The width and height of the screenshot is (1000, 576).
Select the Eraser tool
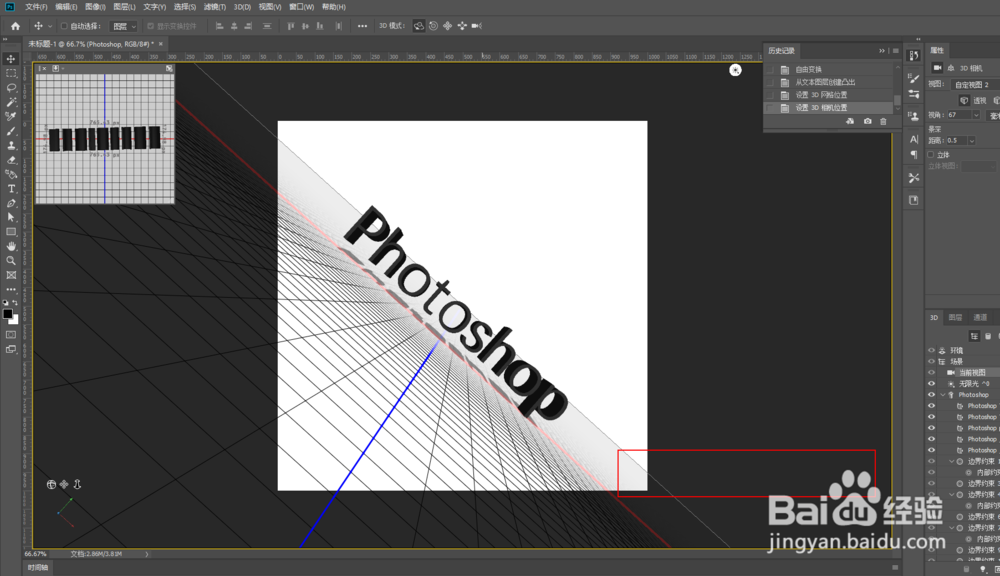tap(11, 160)
